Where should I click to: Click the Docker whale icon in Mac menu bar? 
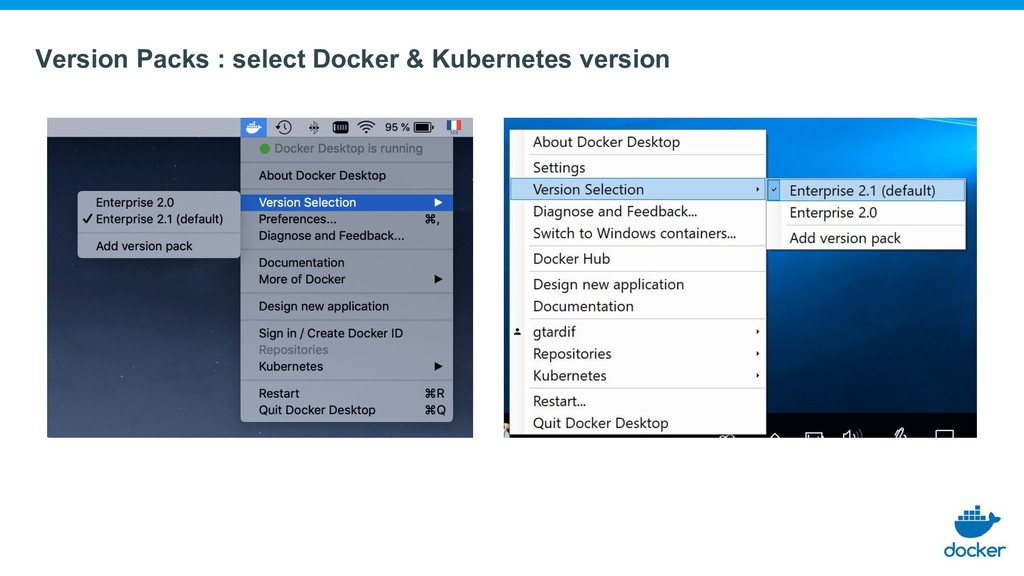pyautogui.click(x=253, y=127)
